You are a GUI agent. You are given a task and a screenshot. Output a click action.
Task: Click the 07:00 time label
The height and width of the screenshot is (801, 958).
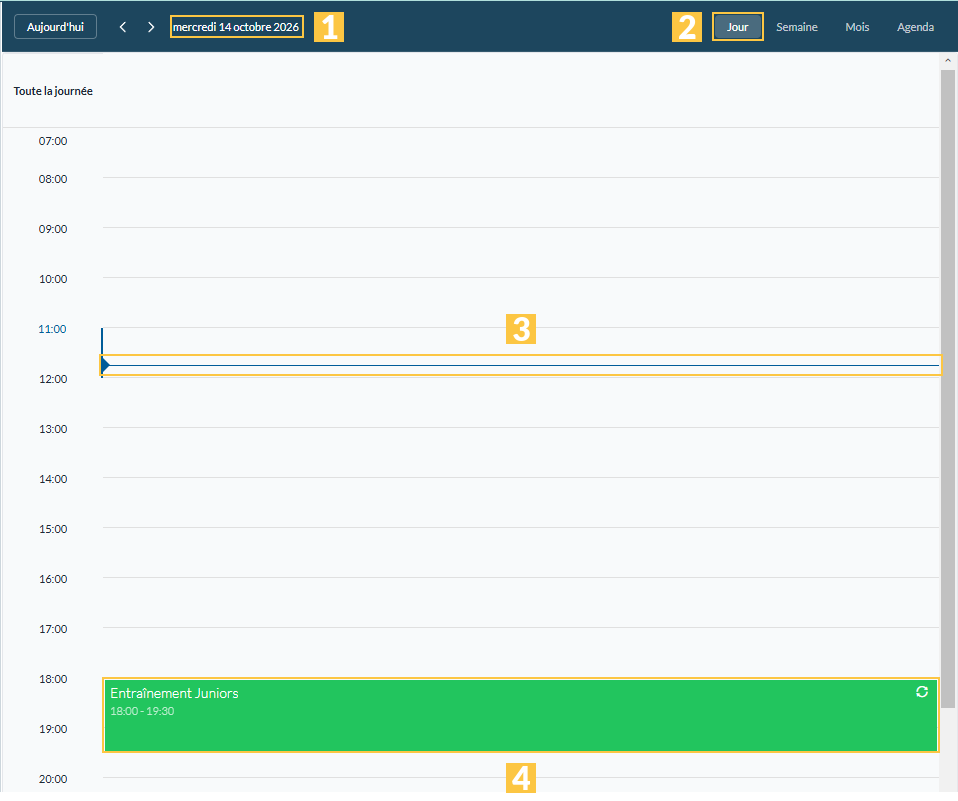click(53, 141)
